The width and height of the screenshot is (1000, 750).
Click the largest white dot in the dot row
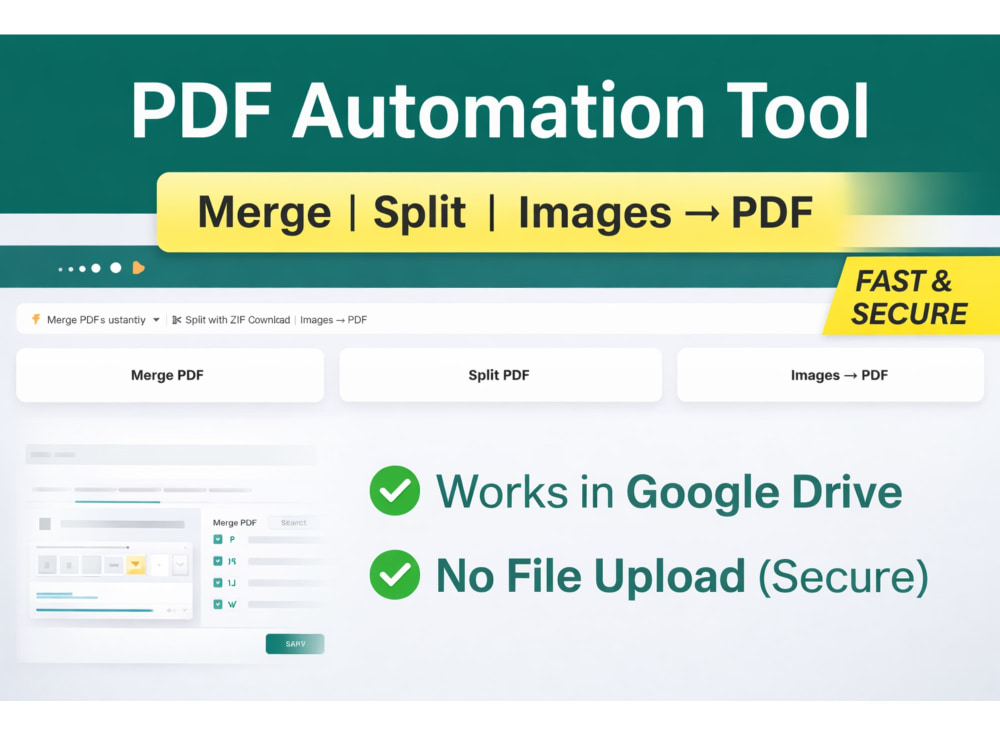coord(115,268)
